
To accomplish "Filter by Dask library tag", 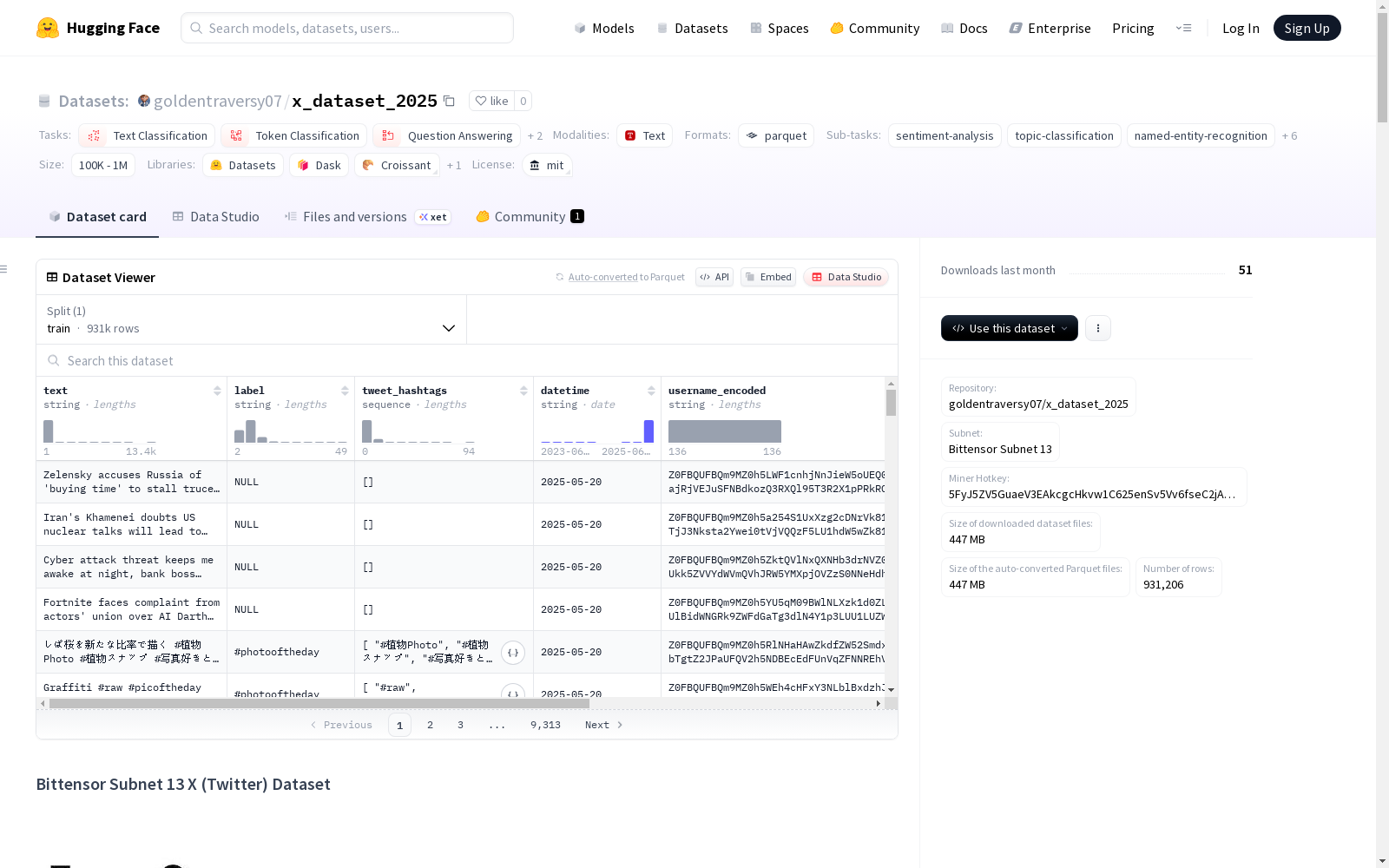I will pyautogui.click(x=319, y=165).
